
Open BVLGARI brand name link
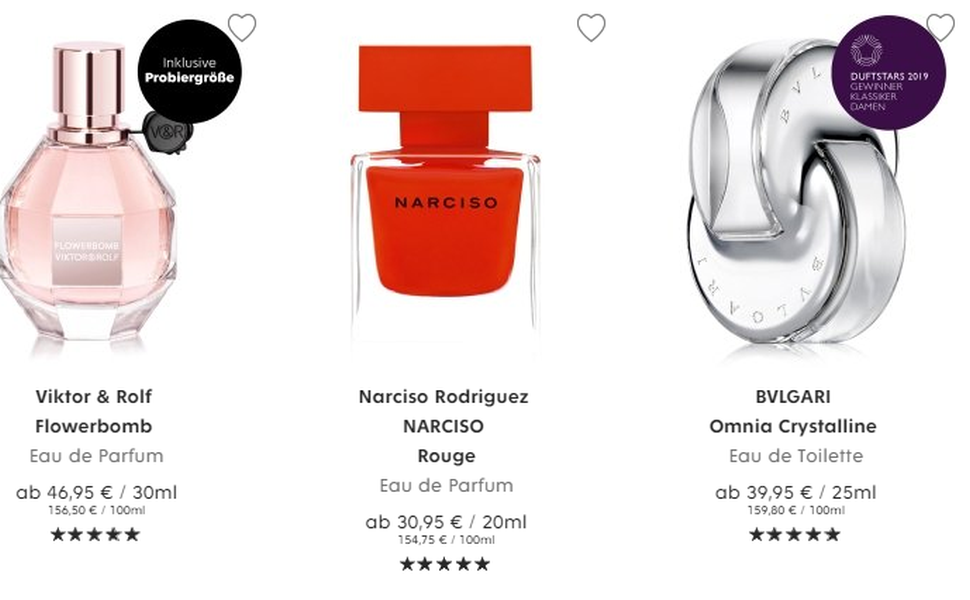[x=793, y=396]
